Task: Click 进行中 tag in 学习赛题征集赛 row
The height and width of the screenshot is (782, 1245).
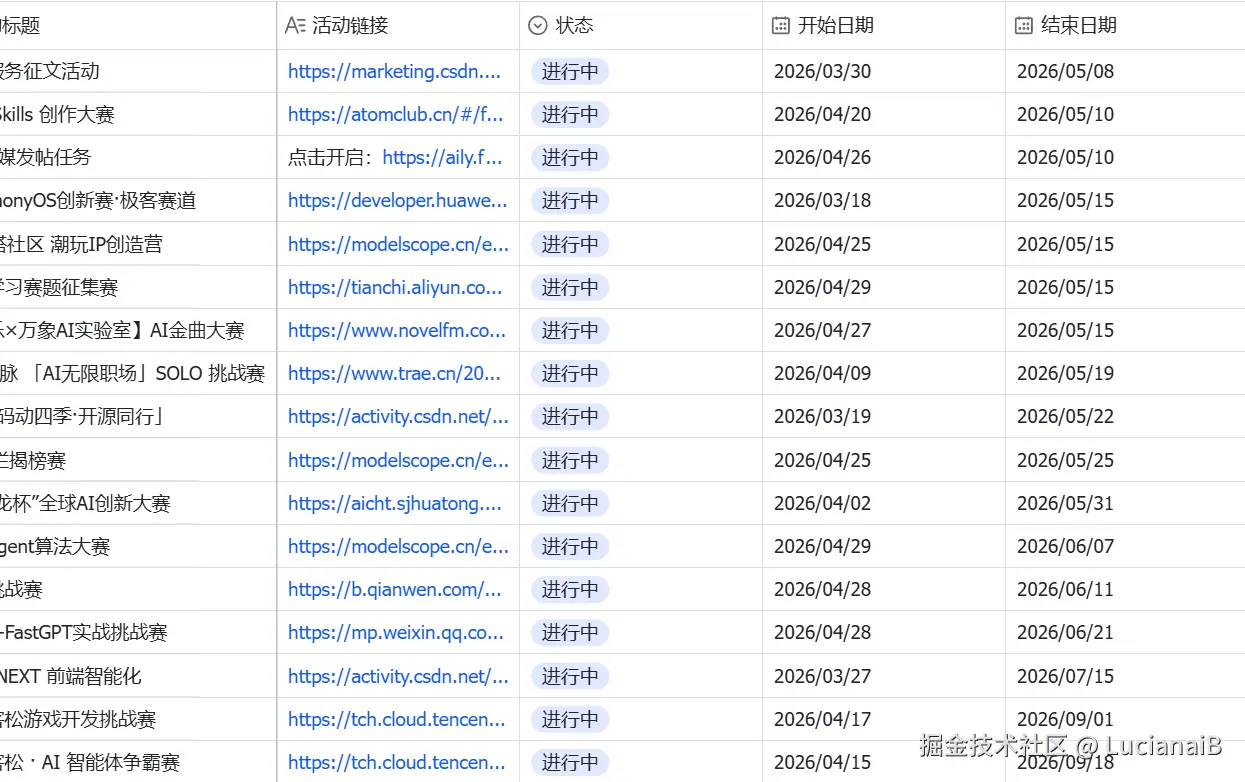Action: click(570, 287)
